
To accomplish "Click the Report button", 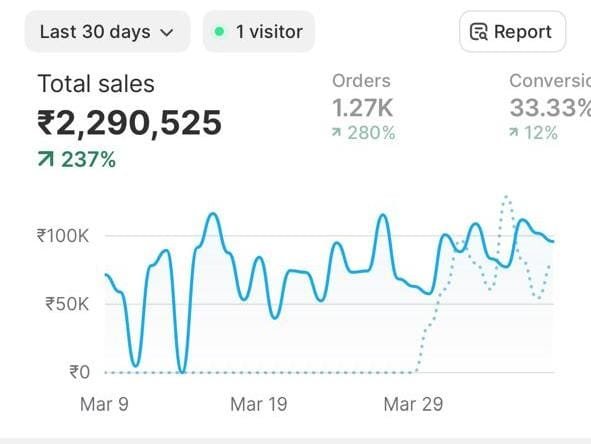I will (x=512, y=32).
